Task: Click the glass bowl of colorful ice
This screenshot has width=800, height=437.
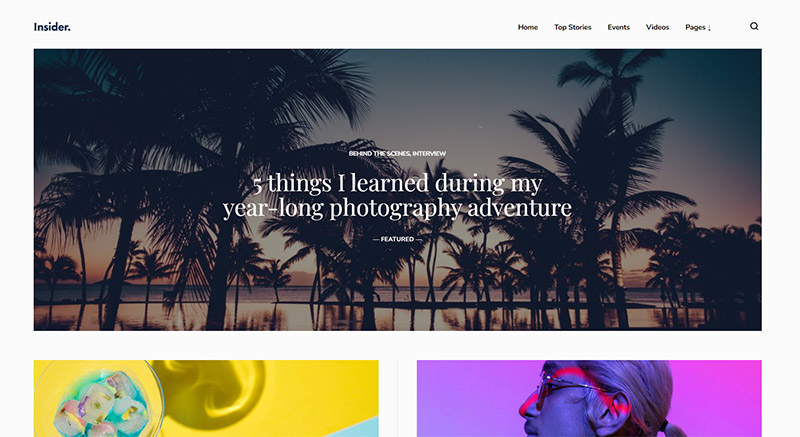Action: coord(99,399)
